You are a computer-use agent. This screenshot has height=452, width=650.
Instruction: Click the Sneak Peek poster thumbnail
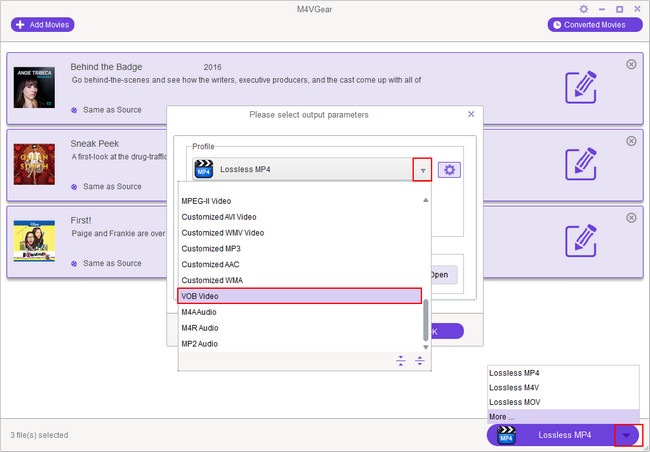(x=34, y=164)
